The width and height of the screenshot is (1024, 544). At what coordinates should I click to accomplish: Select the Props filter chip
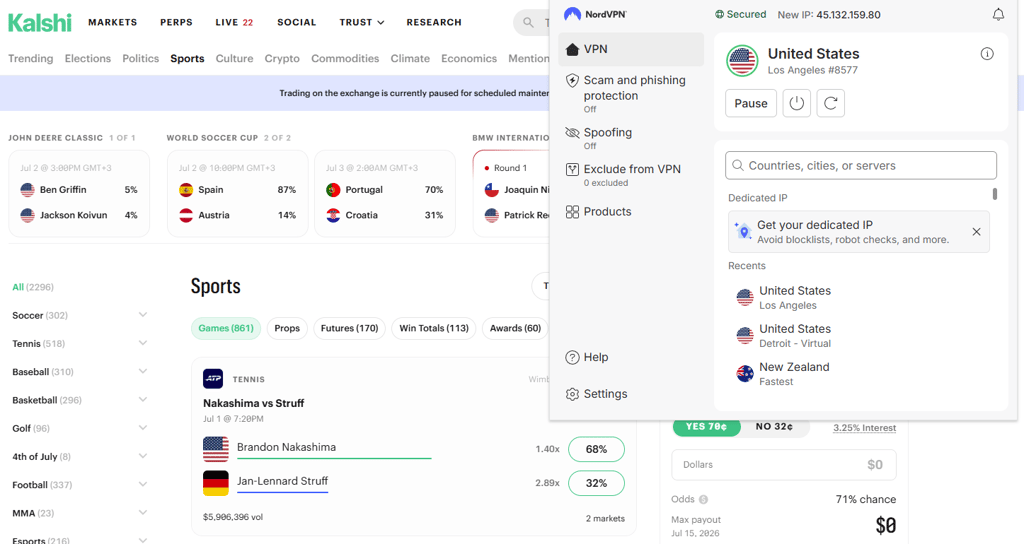coord(287,328)
